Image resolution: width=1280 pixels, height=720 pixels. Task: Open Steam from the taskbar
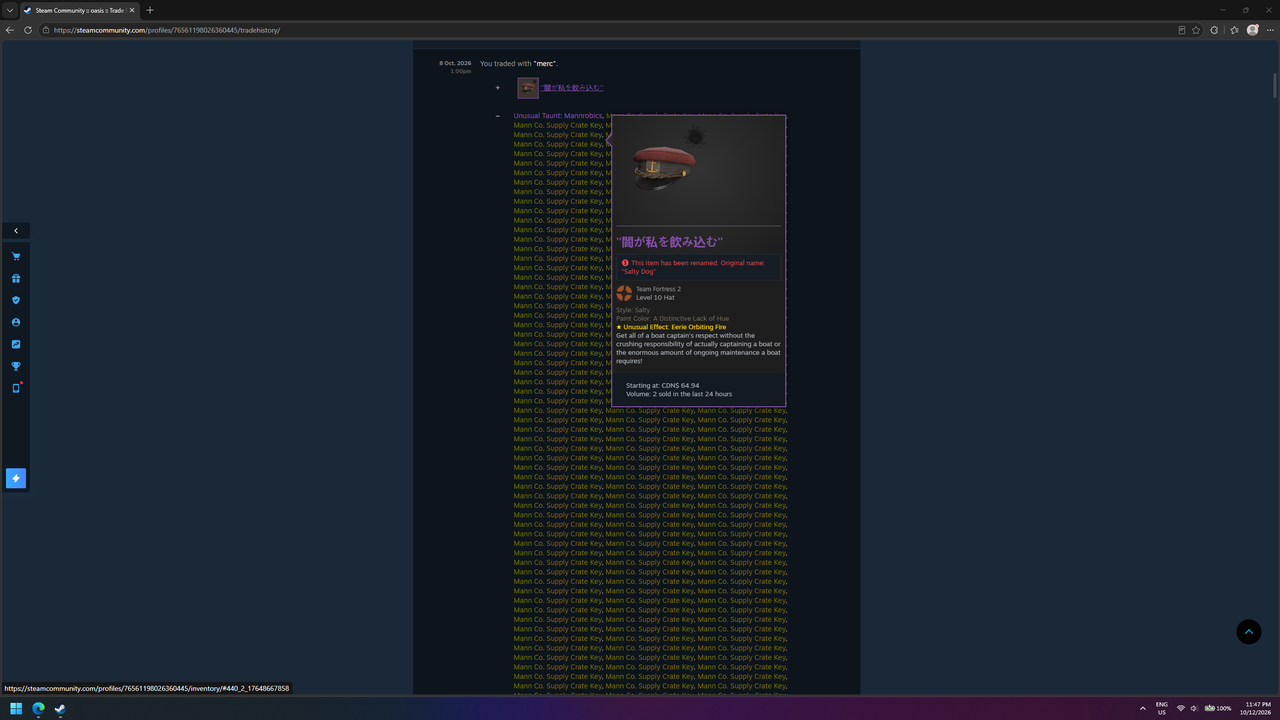coord(60,708)
